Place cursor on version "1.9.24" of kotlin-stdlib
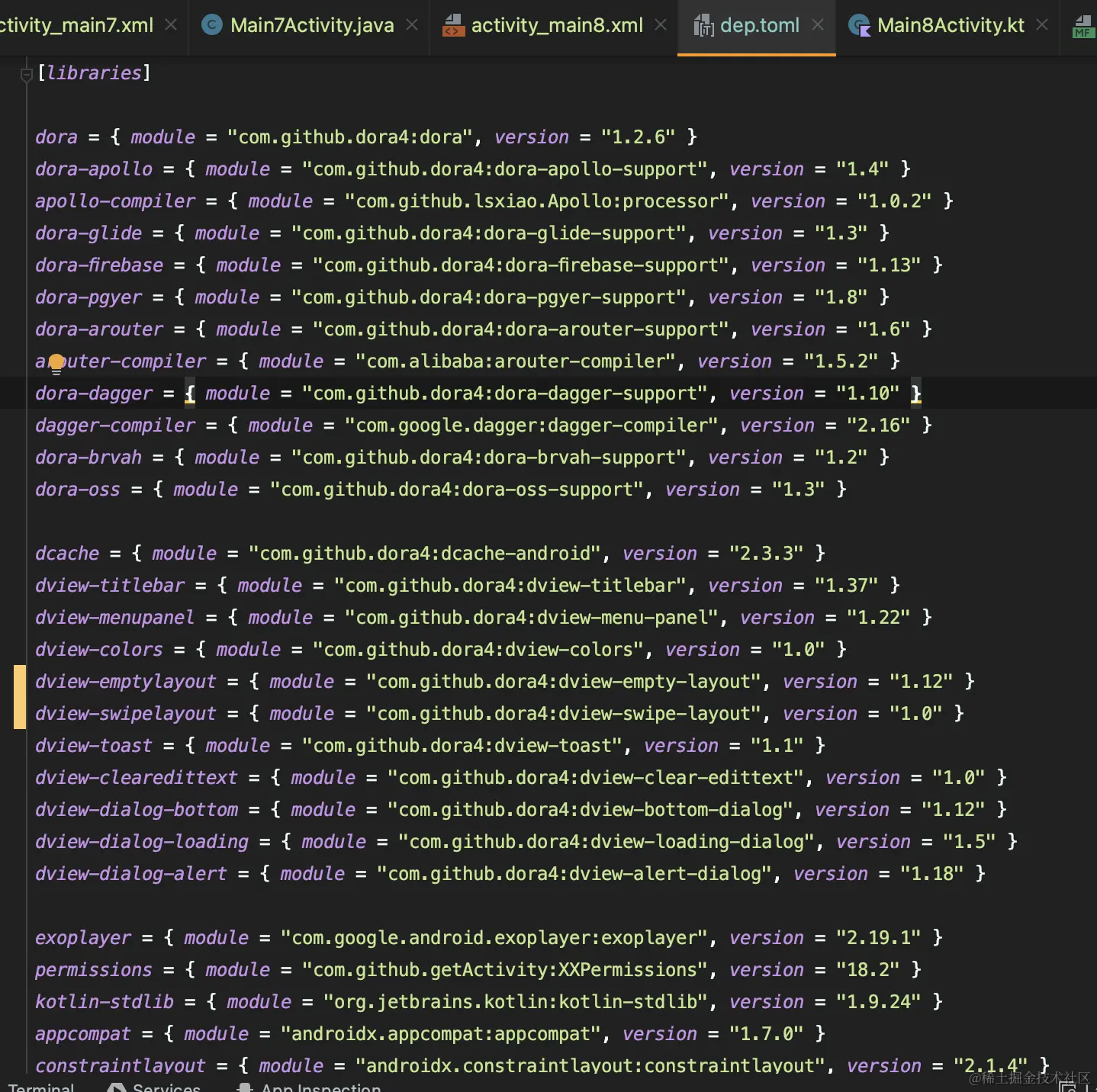 pyautogui.click(x=878, y=1002)
